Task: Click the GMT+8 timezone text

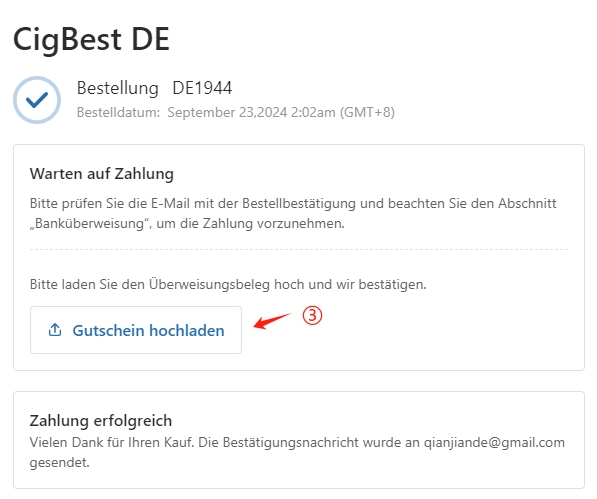Action: point(367,113)
